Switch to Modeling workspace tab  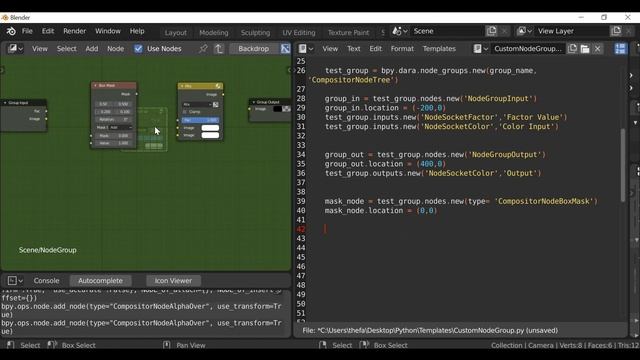[214, 32]
